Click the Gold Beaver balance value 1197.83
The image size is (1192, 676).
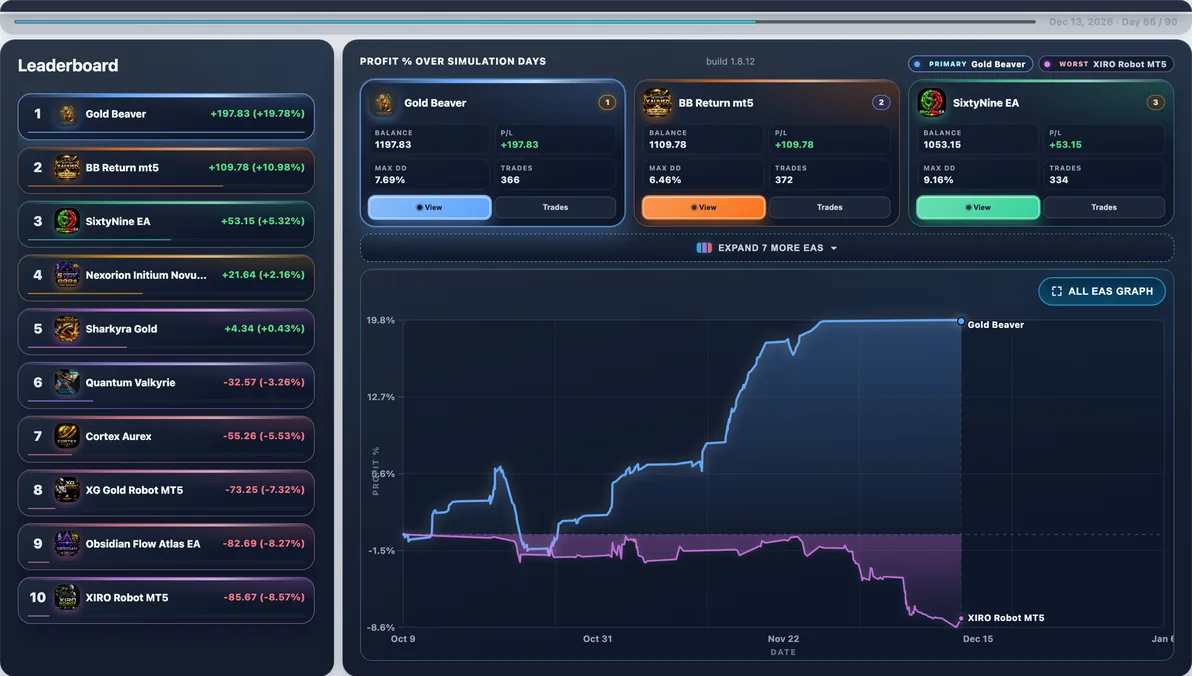click(x=393, y=144)
